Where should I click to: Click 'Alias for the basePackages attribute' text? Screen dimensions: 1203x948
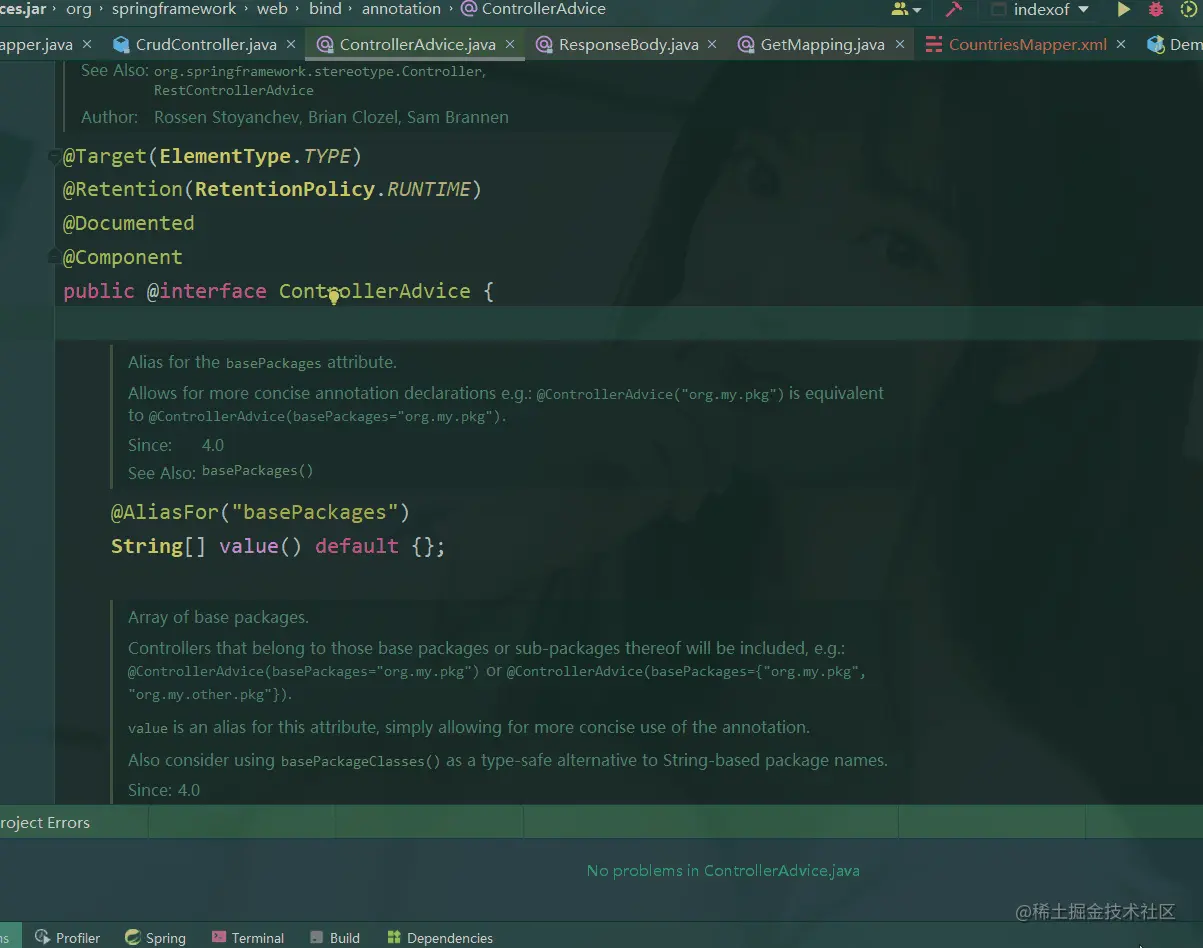point(262,362)
